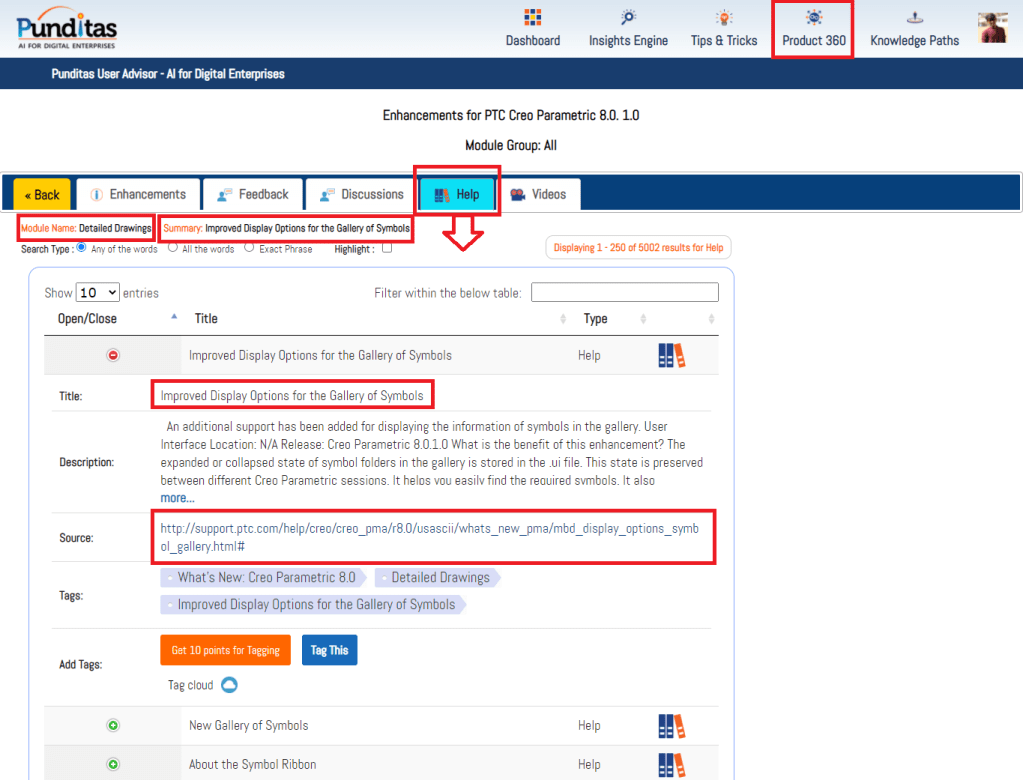Screen dimensions: 1023x780
Task: Open the Knowledge Paths icon
Action: [x=914, y=18]
